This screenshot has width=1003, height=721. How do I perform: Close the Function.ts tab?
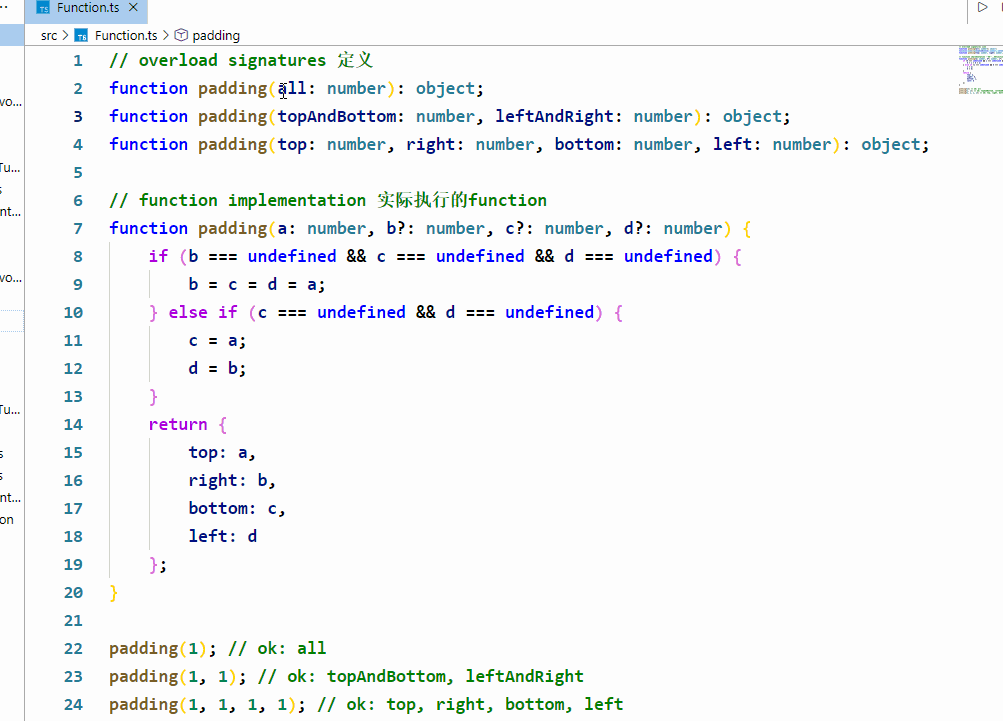coord(133,9)
